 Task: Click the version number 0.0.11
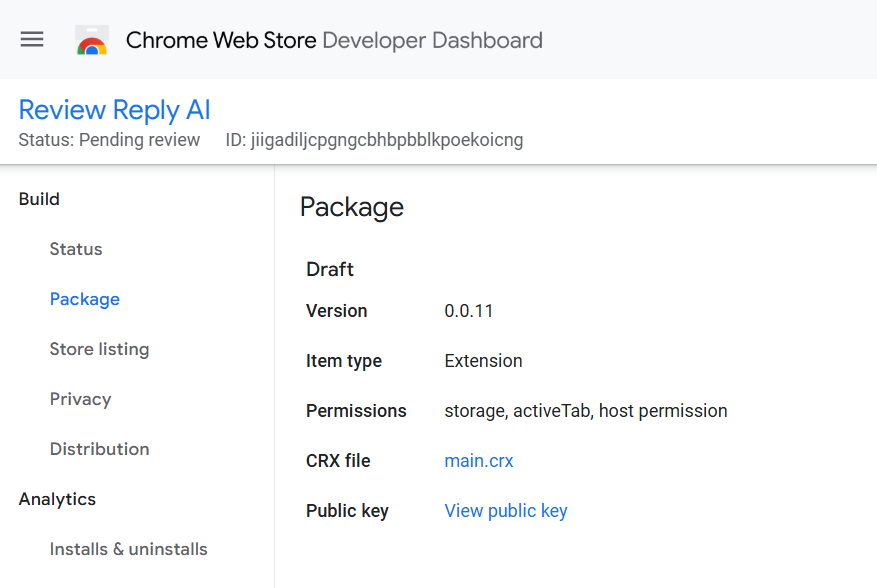[x=469, y=311]
